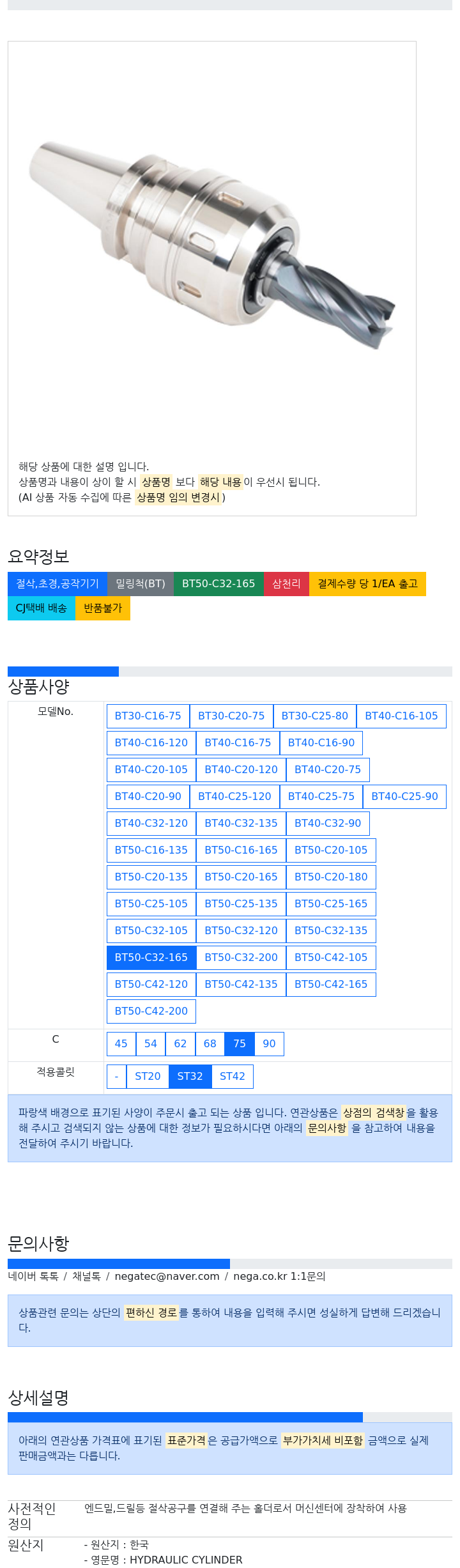The height and width of the screenshot is (1568, 460).
Task: Choose the ST20 collet option
Action: coord(148,1076)
